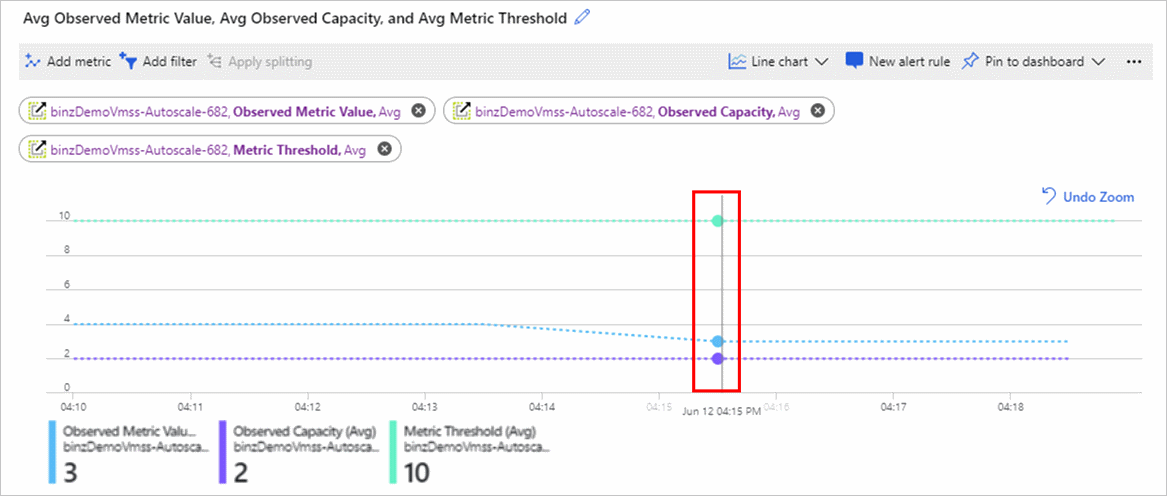
Task: Click the purple Observed Capacity legend swatch
Action: pos(223,452)
